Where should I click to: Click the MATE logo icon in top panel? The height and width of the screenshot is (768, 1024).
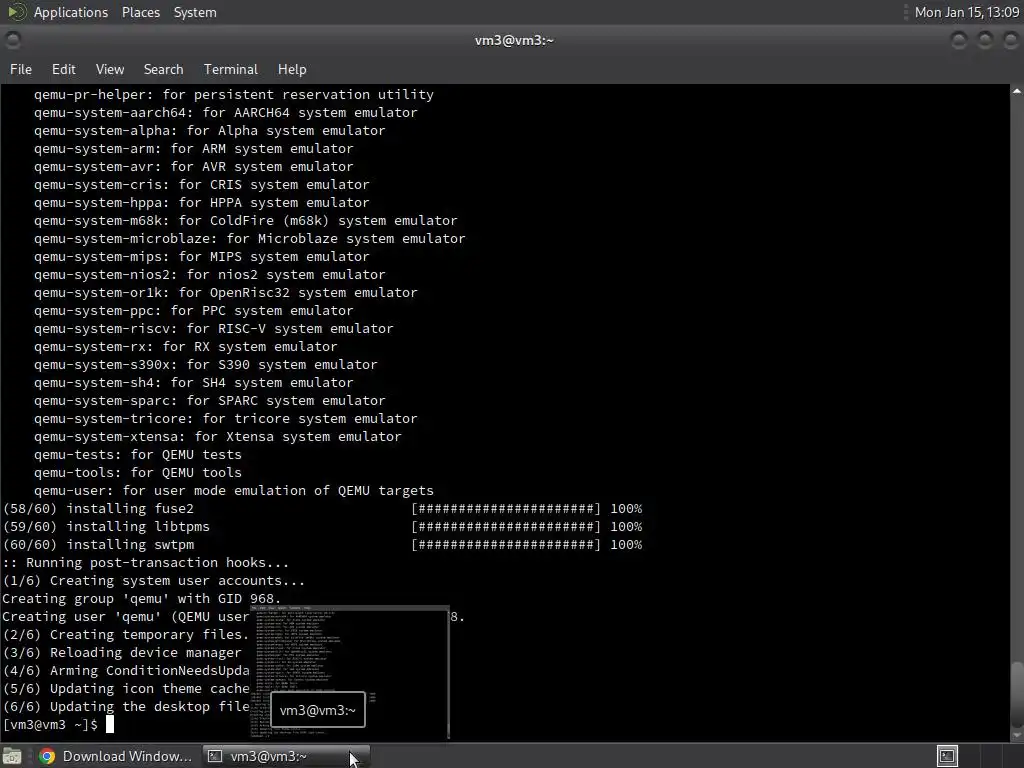click(16, 12)
